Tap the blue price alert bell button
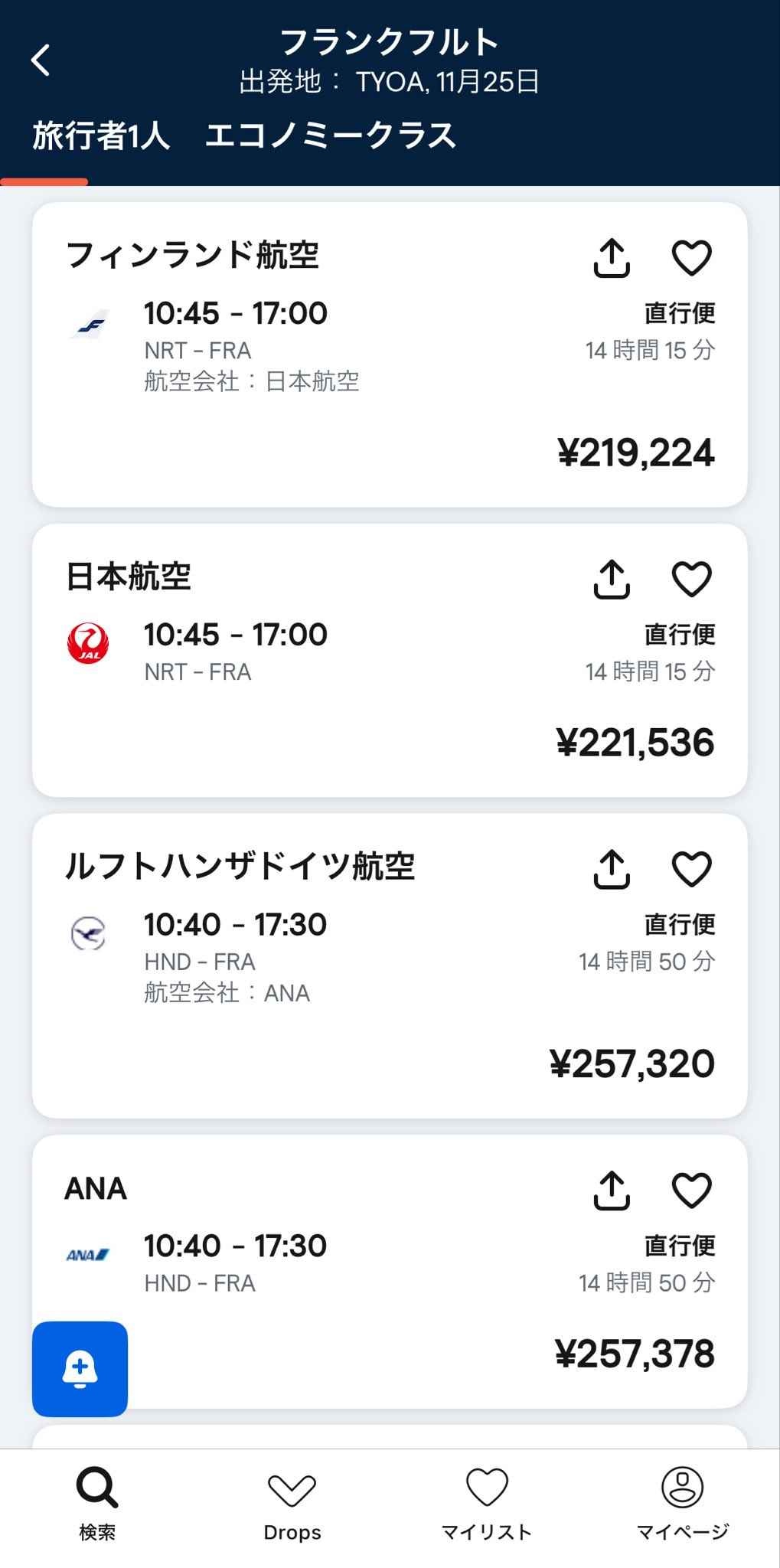 pyautogui.click(x=80, y=1369)
